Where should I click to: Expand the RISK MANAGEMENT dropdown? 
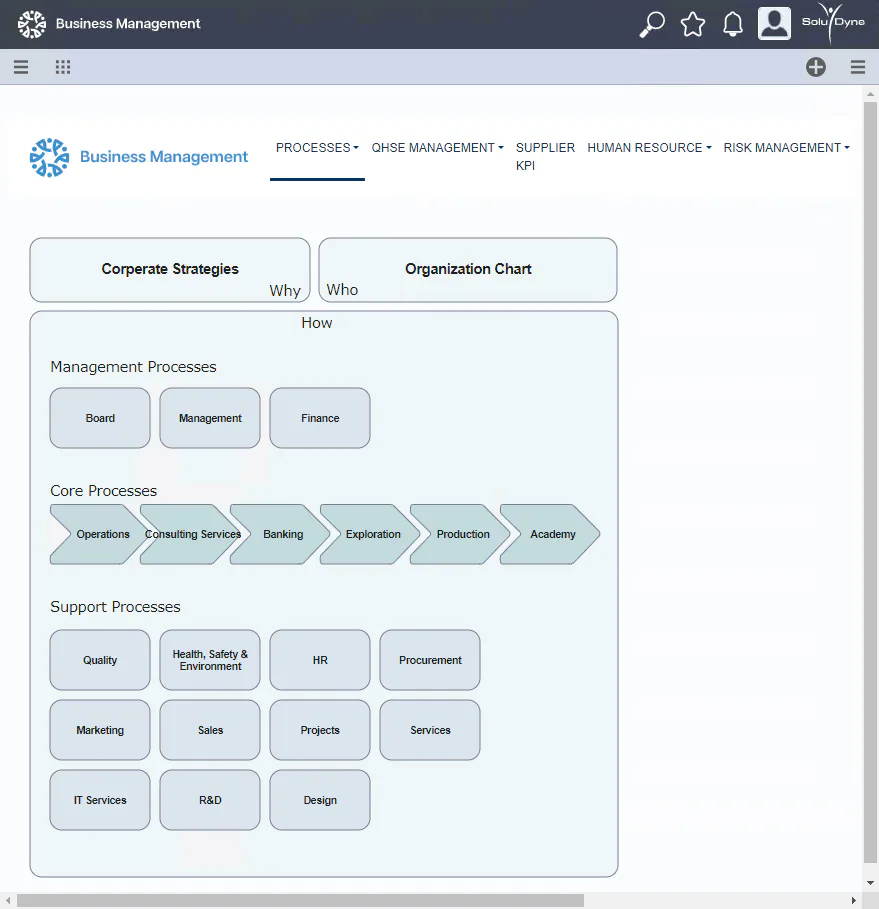click(x=786, y=148)
